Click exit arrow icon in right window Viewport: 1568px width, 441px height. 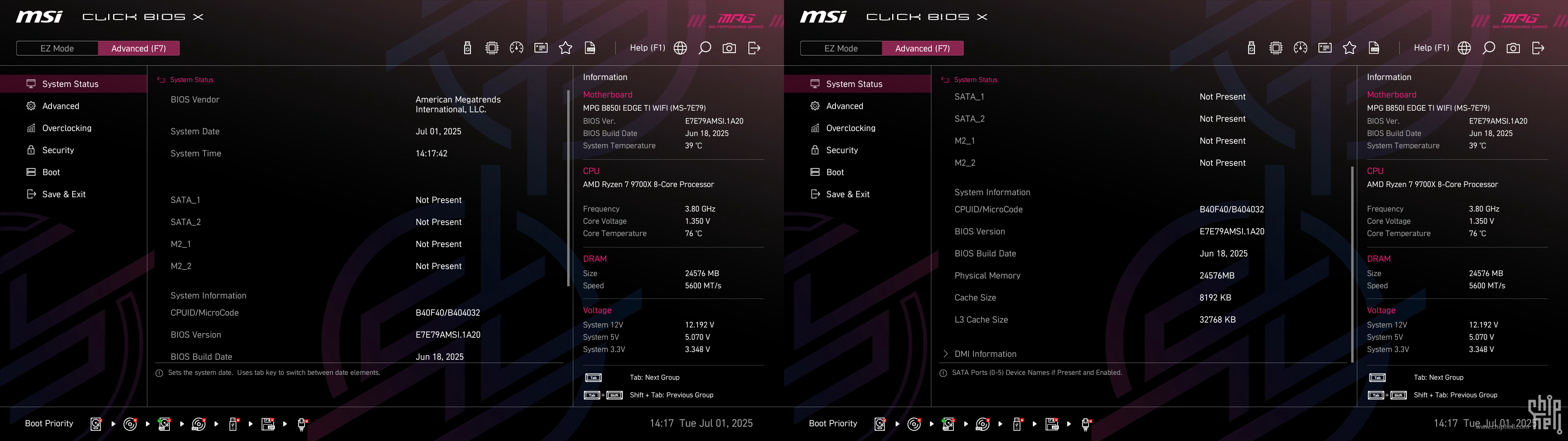click(x=1538, y=48)
